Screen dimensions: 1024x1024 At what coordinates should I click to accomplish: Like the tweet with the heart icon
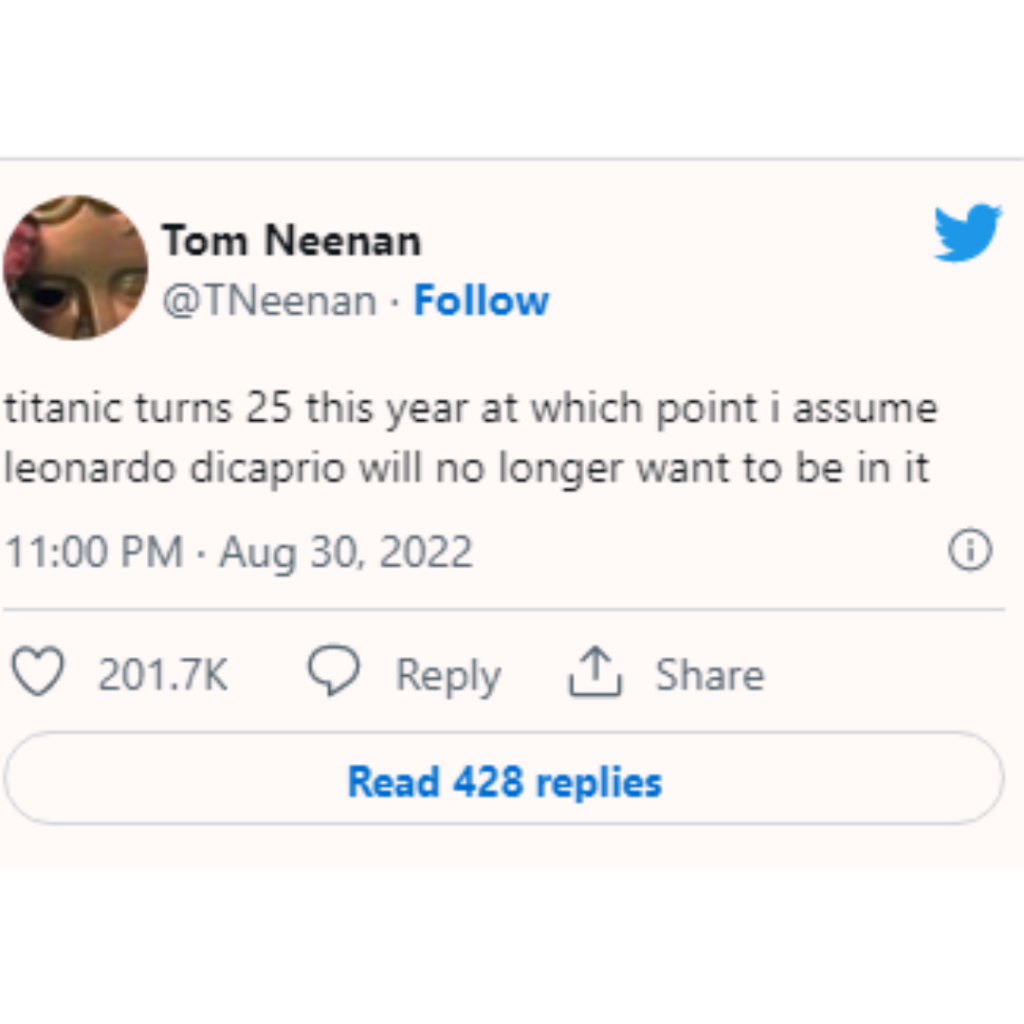coord(39,671)
